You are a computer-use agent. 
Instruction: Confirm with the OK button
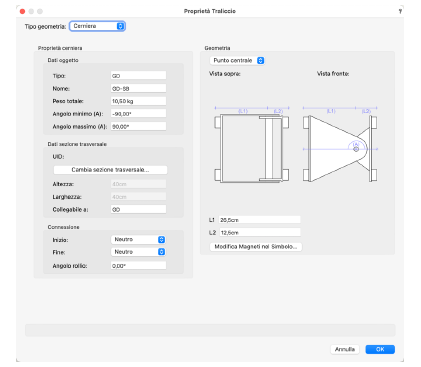click(380, 349)
